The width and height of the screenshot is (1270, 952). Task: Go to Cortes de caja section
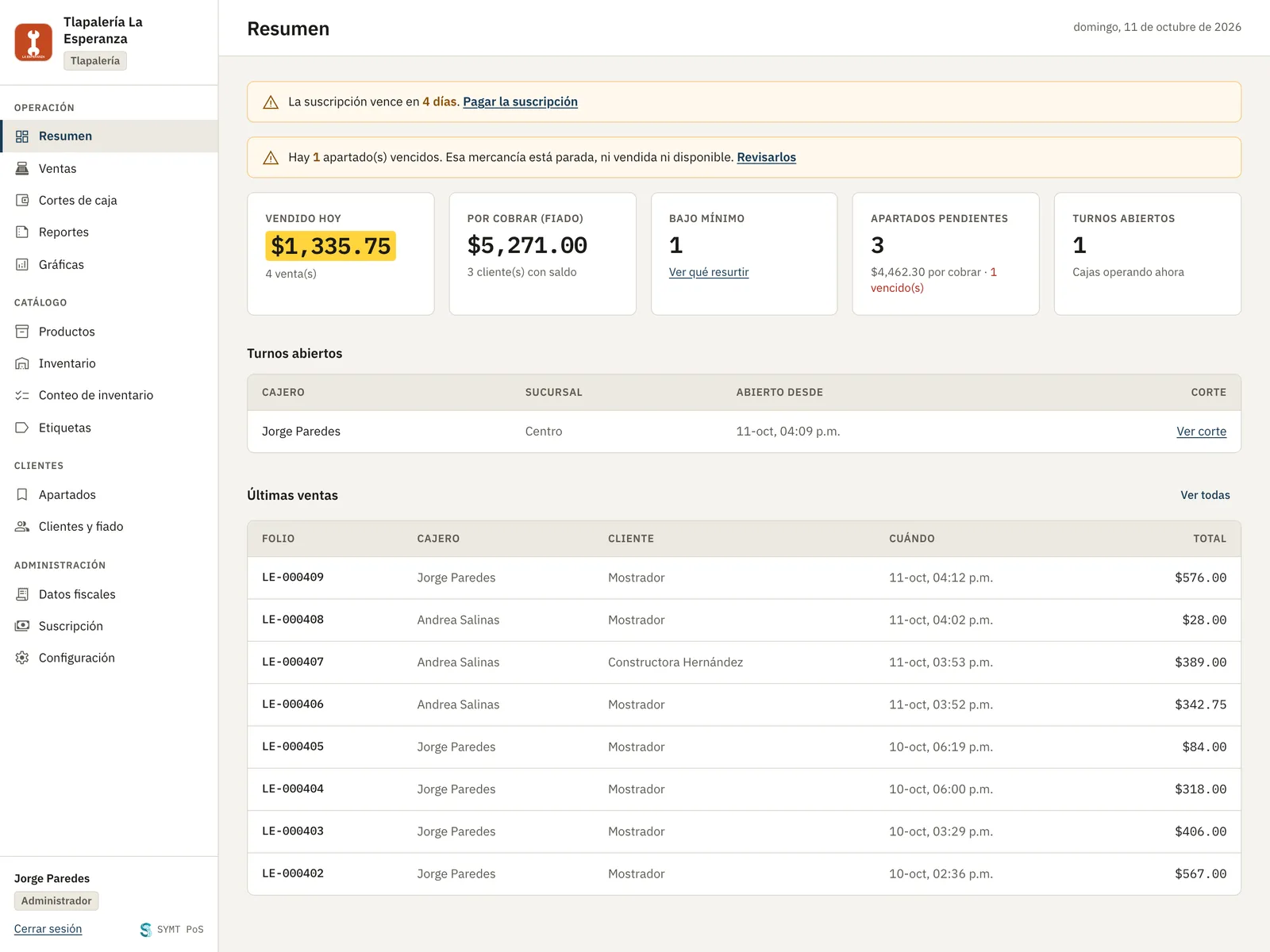click(109, 200)
